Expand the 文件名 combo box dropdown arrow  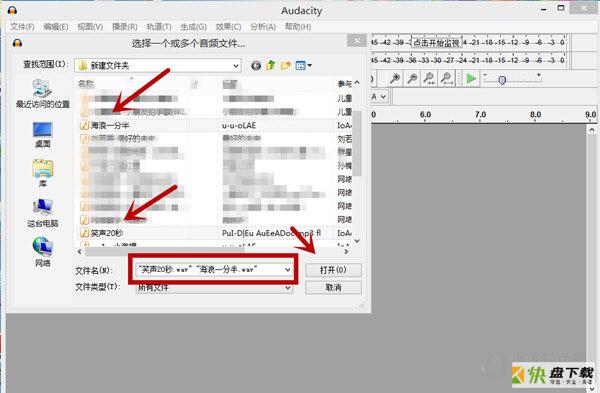pyautogui.click(x=288, y=270)
